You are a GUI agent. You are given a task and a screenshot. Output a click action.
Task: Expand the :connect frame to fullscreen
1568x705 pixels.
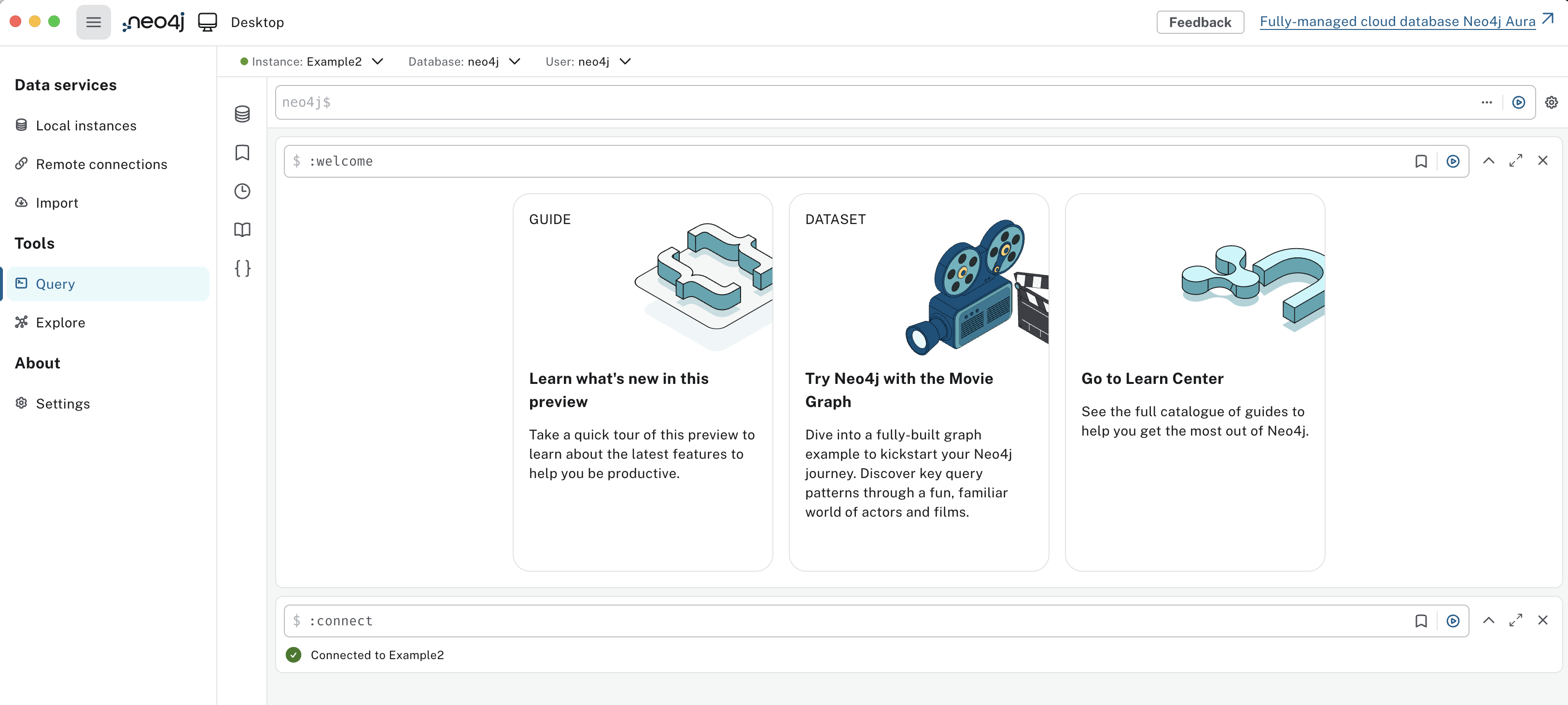click(1515, 620)
